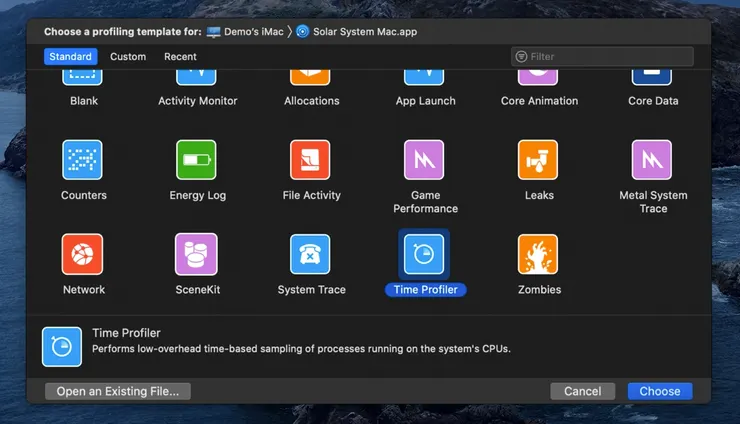Screen dimensions: 740x424
Task: Choose the Game Performance template icon
Action: click(424, 160)
